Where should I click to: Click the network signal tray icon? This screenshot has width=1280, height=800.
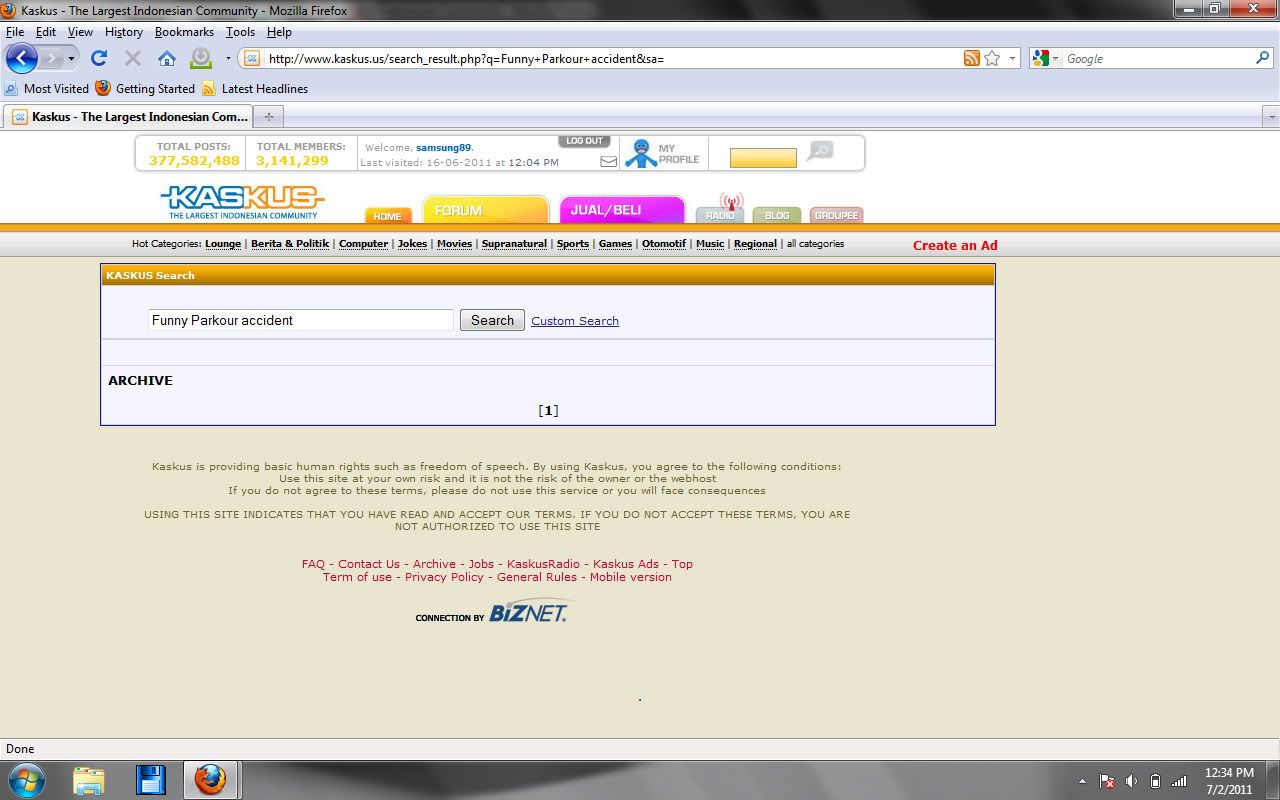coord(1179,781)
